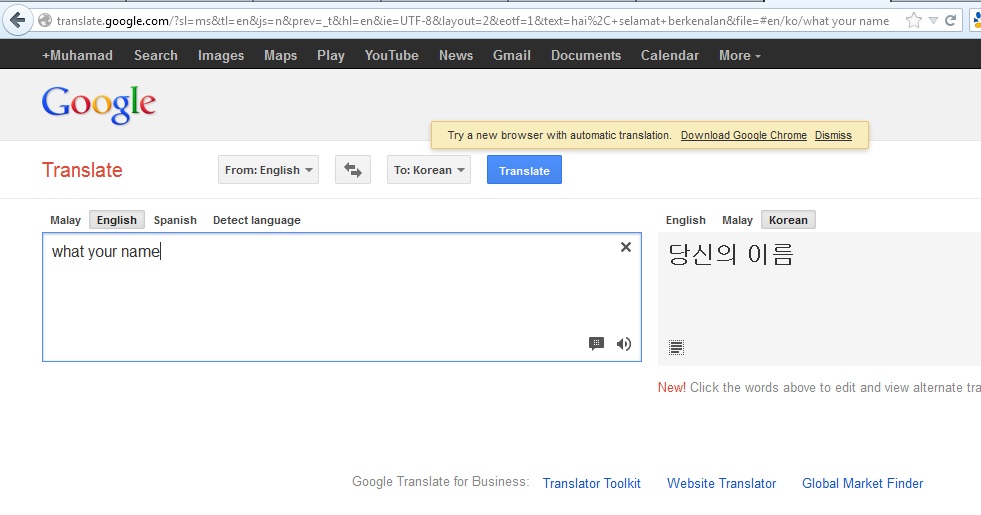
Task: Click the blue Translate button
Action: pyautogui.click(x=524, y=170)
